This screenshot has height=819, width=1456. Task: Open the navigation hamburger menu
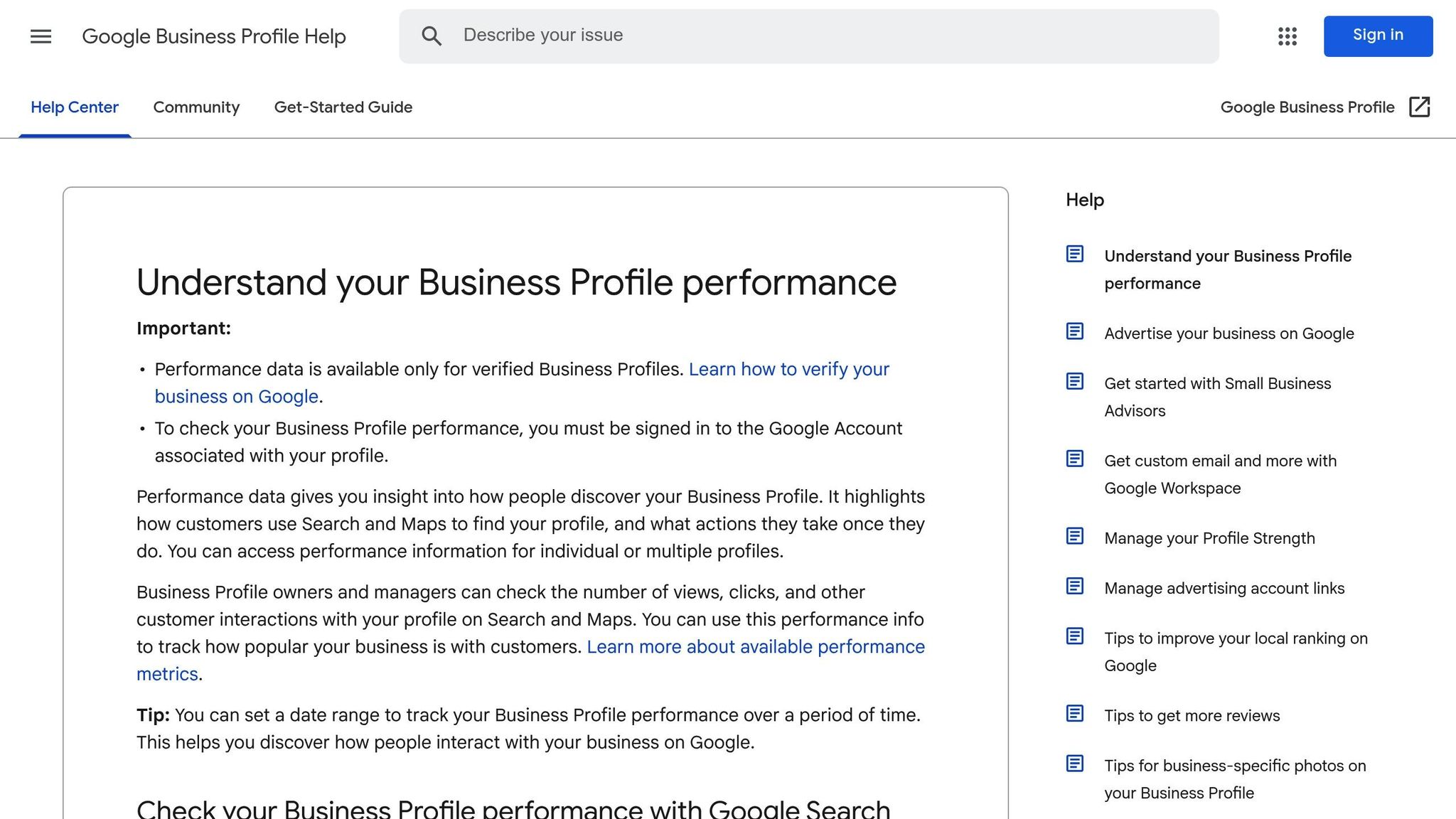[41, 36]
